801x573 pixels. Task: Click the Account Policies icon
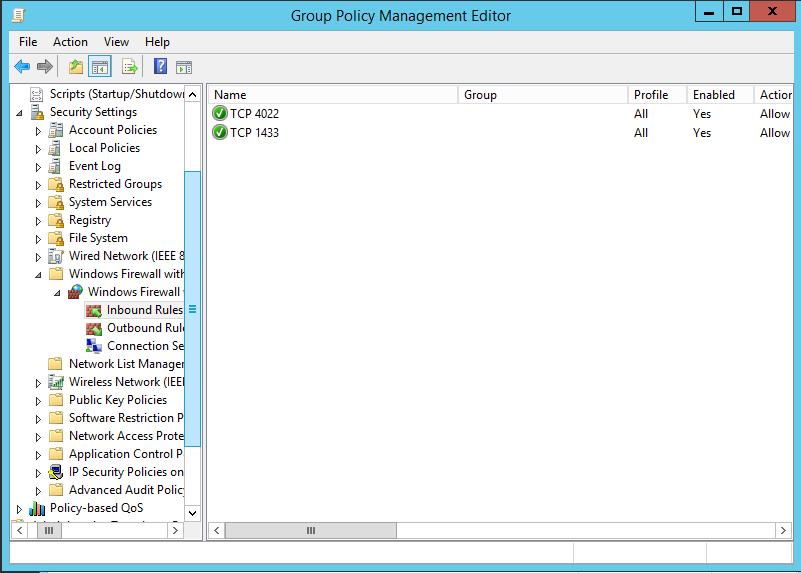[56, 130]
